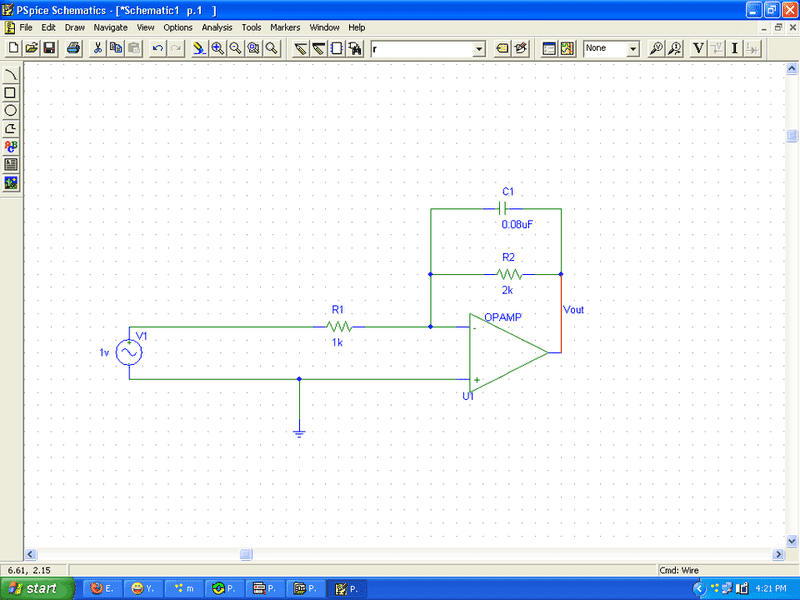Choose the Draw Text ABC tool
The height and width of the screenshot is (600, 800).
click(11, 147)
